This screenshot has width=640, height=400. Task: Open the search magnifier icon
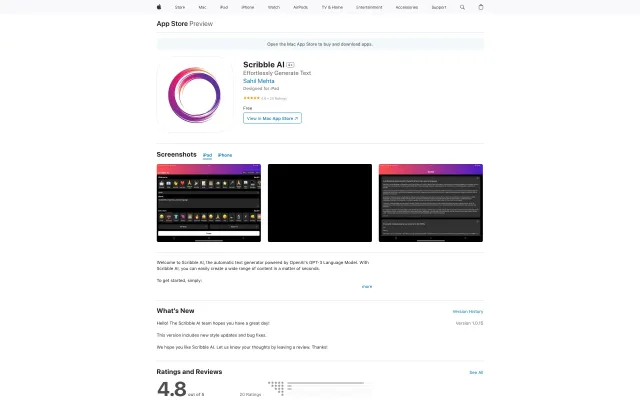tap(462, 6)
